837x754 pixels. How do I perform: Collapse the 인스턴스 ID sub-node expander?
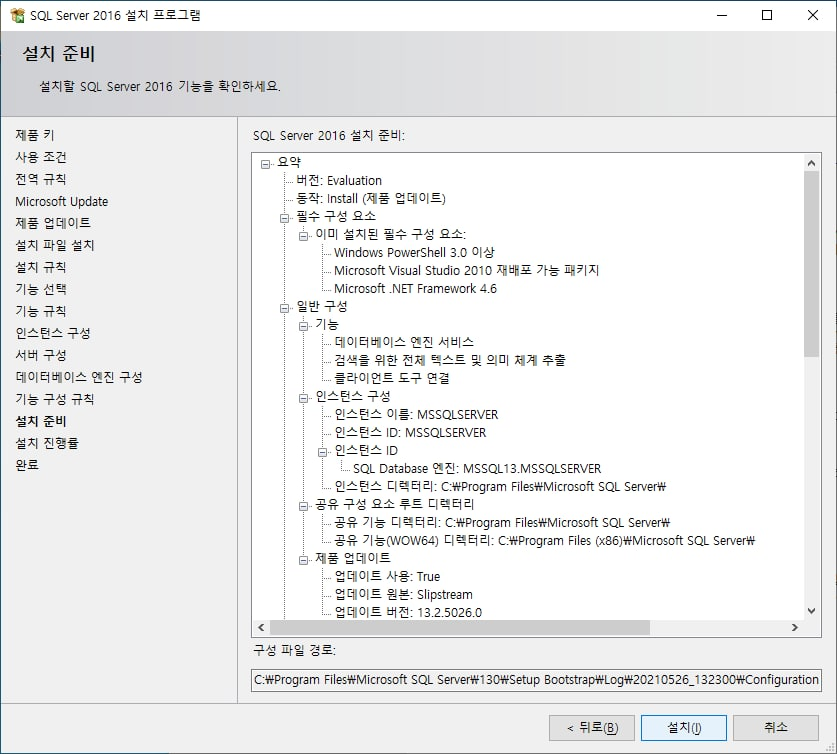322,452
